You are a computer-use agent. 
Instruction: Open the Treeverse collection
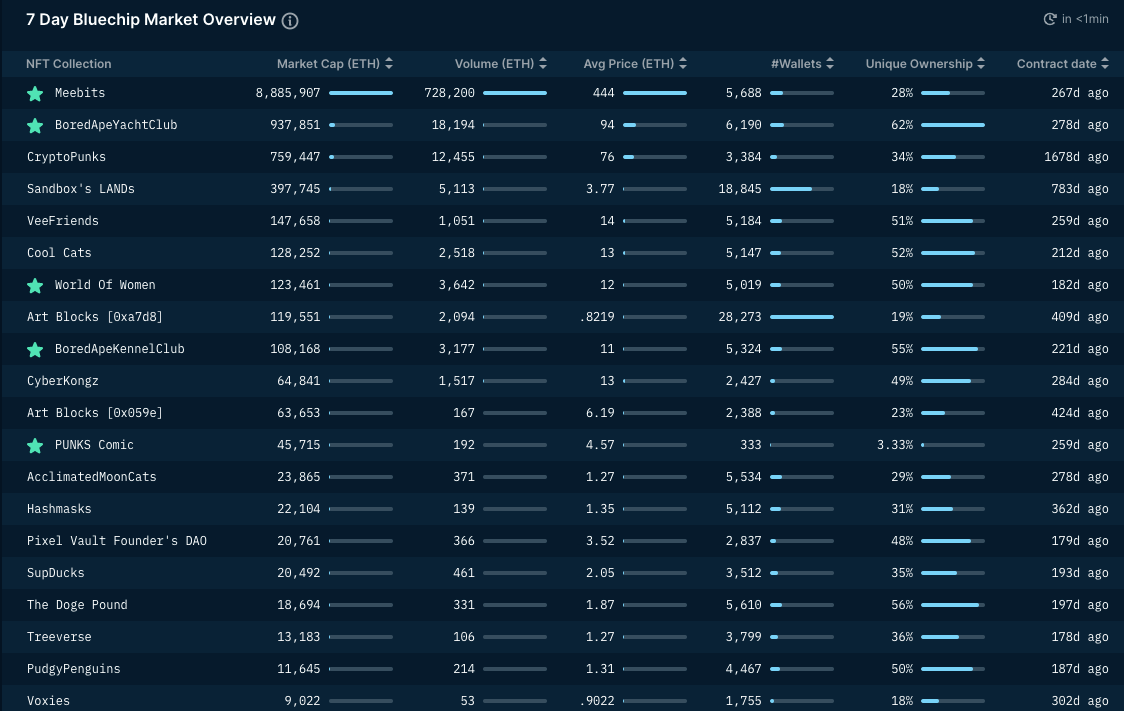(59, 636)
